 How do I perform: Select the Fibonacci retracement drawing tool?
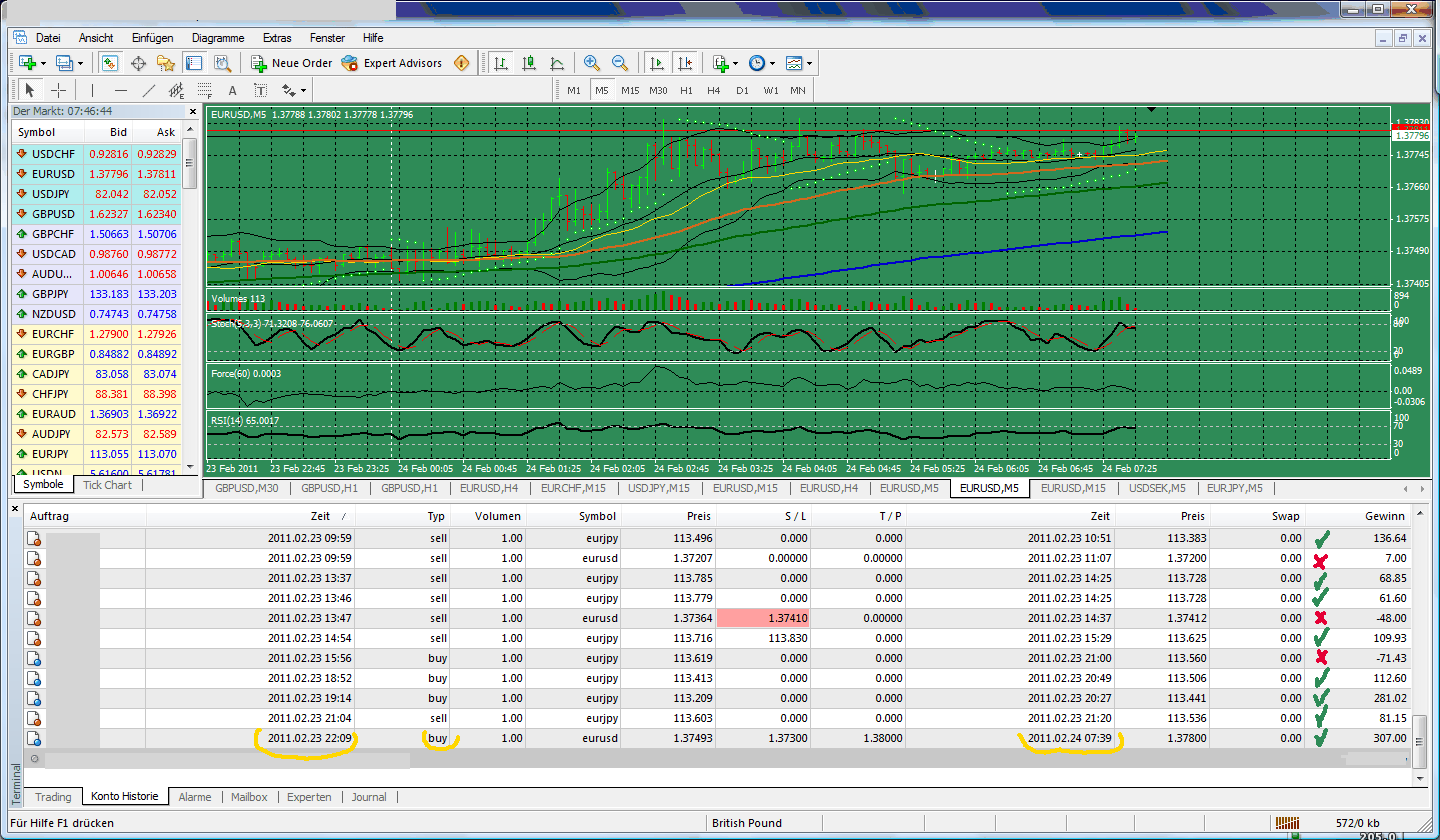pyautogui.click(x=203, y=90)
